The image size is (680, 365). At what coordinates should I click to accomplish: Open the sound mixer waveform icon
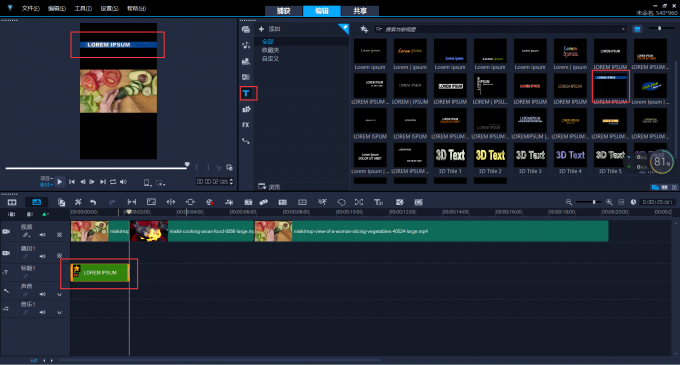pyautogui.click(x=229, y=202)
